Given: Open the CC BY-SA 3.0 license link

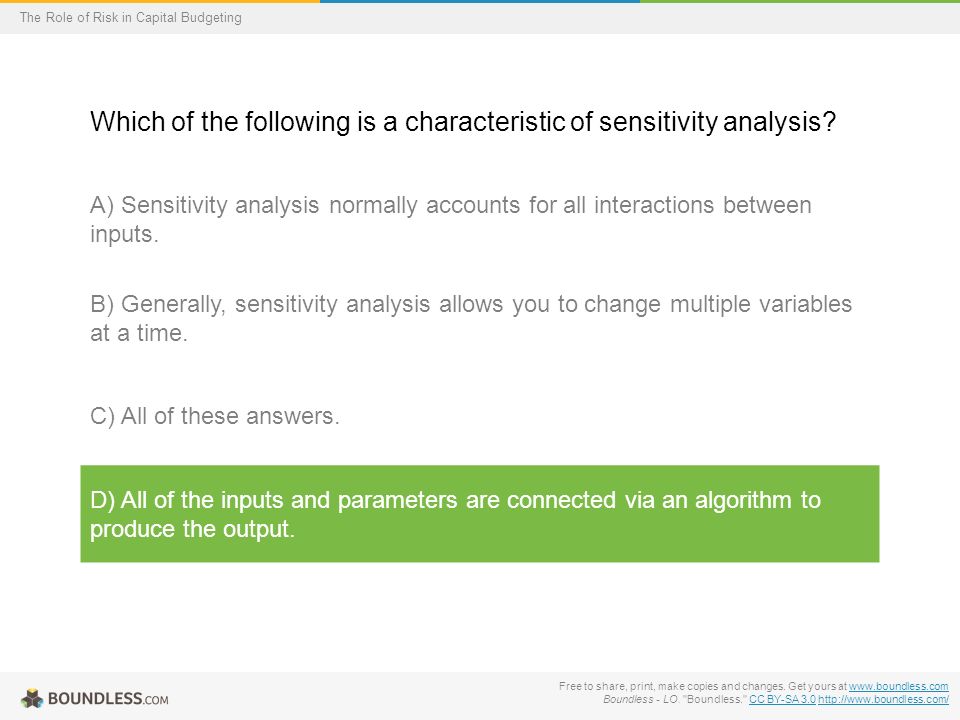Looking at the screenshot, I should (x=782, y=699).
